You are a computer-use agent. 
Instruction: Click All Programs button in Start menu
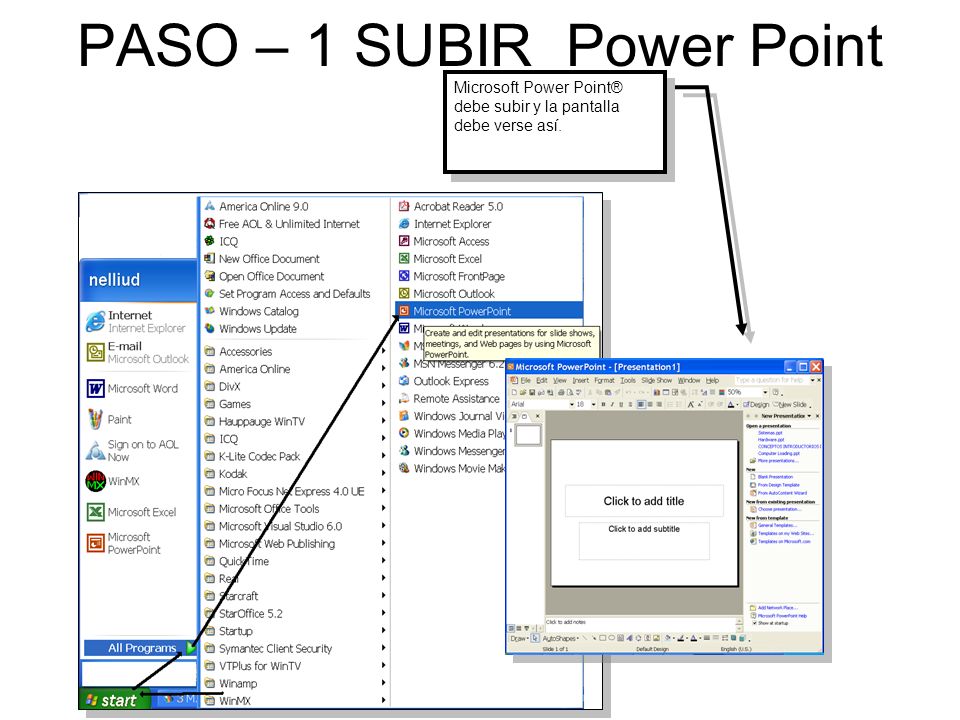pos(141,648)
